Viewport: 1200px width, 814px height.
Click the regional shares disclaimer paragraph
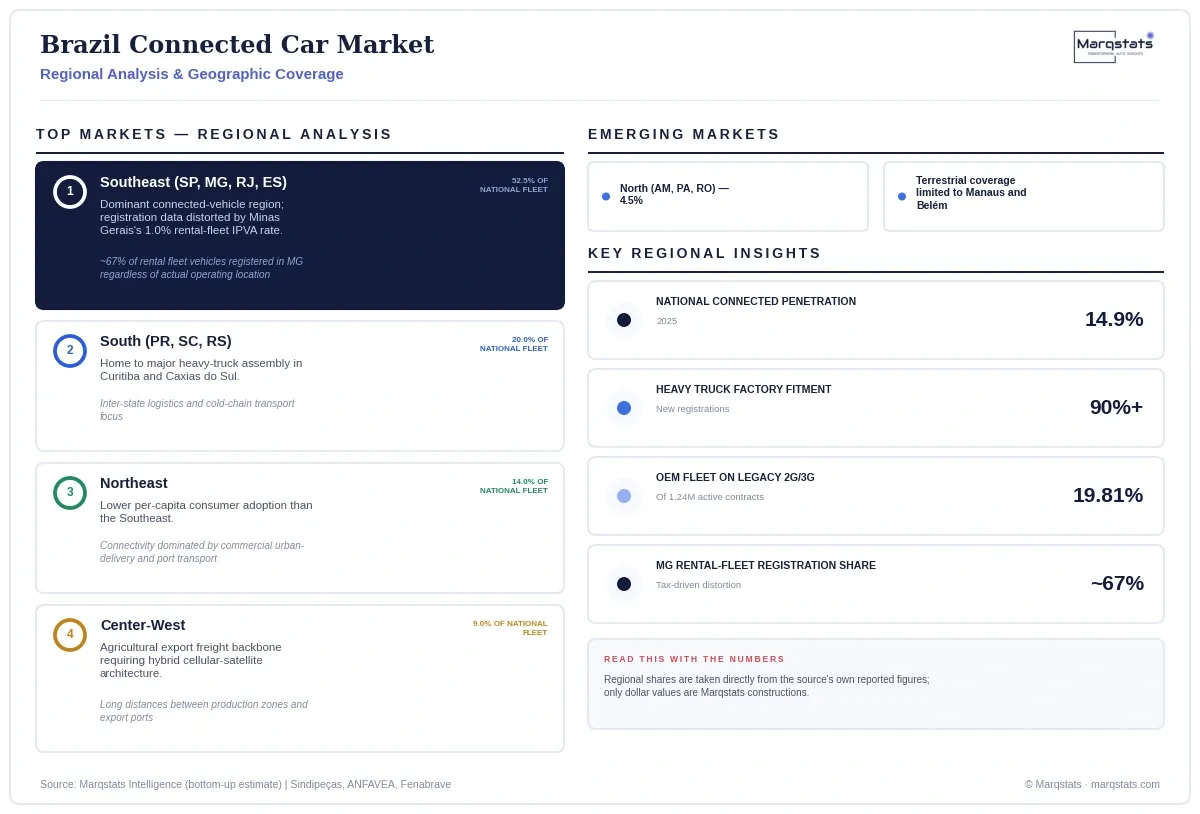point(767,686)
